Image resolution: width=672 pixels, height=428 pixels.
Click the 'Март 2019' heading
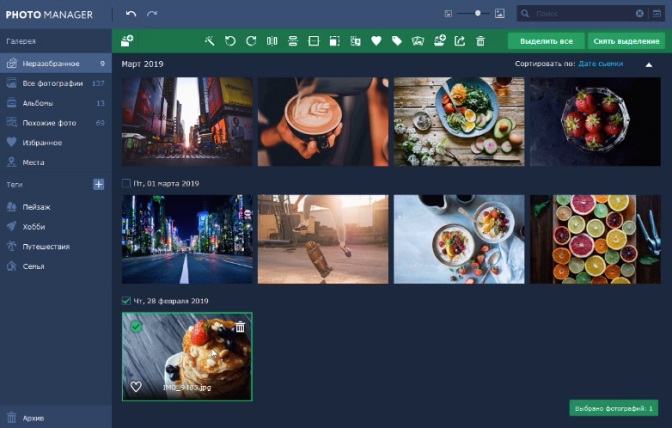(x=142, y=64)
